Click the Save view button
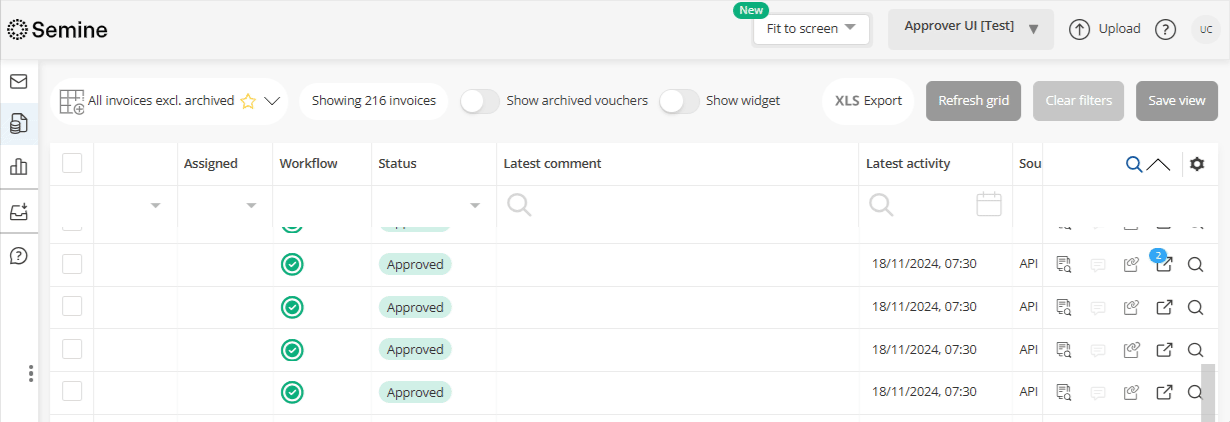The height and width of the screenshot is (422, 1230). 1176,101
